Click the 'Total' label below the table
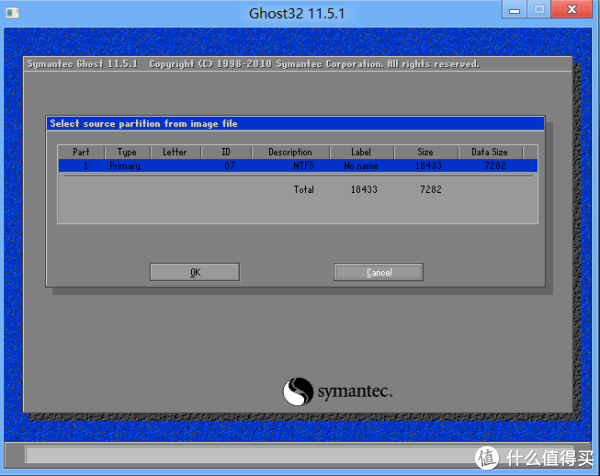The height and width of the screenshot is (476, 600). point(304,189)
